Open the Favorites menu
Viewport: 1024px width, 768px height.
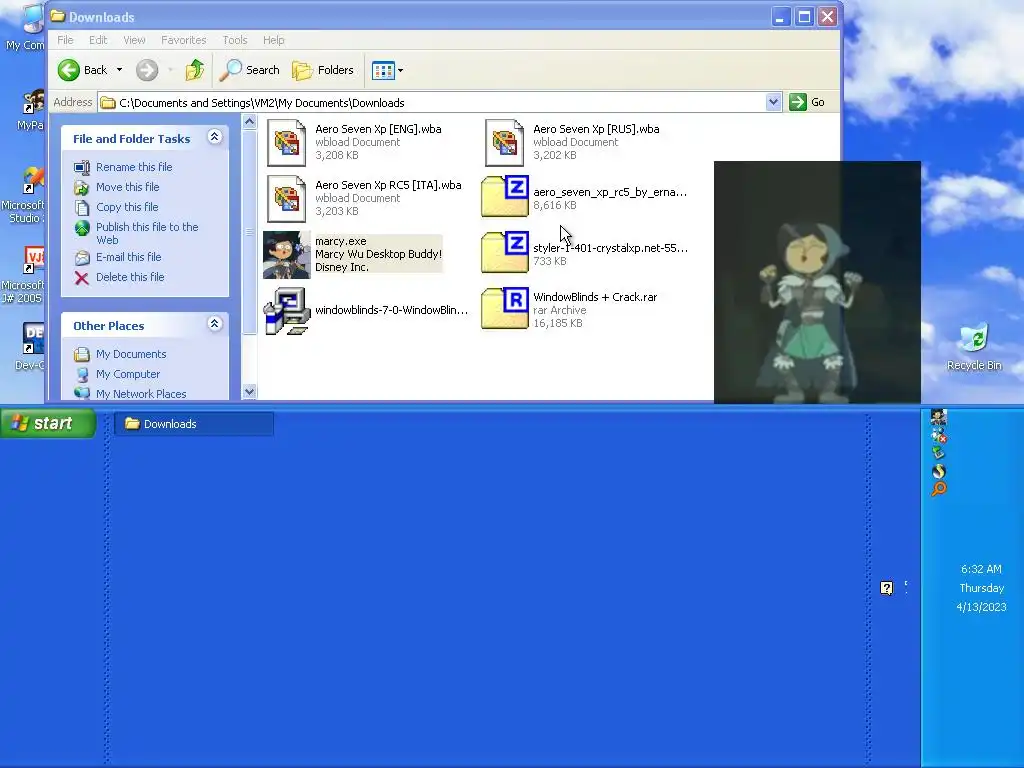pyautogui.click(x=184, y=40)
